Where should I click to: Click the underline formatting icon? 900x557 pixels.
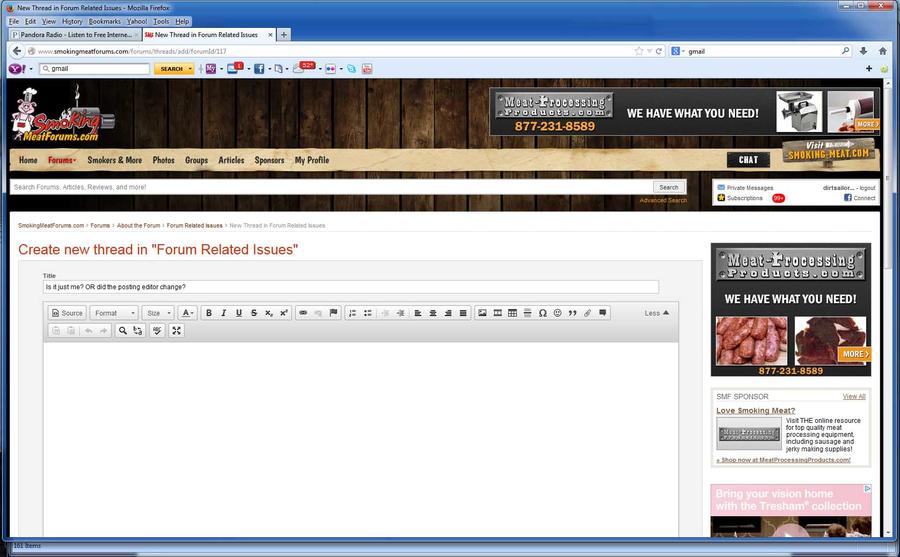click(238, 313)
